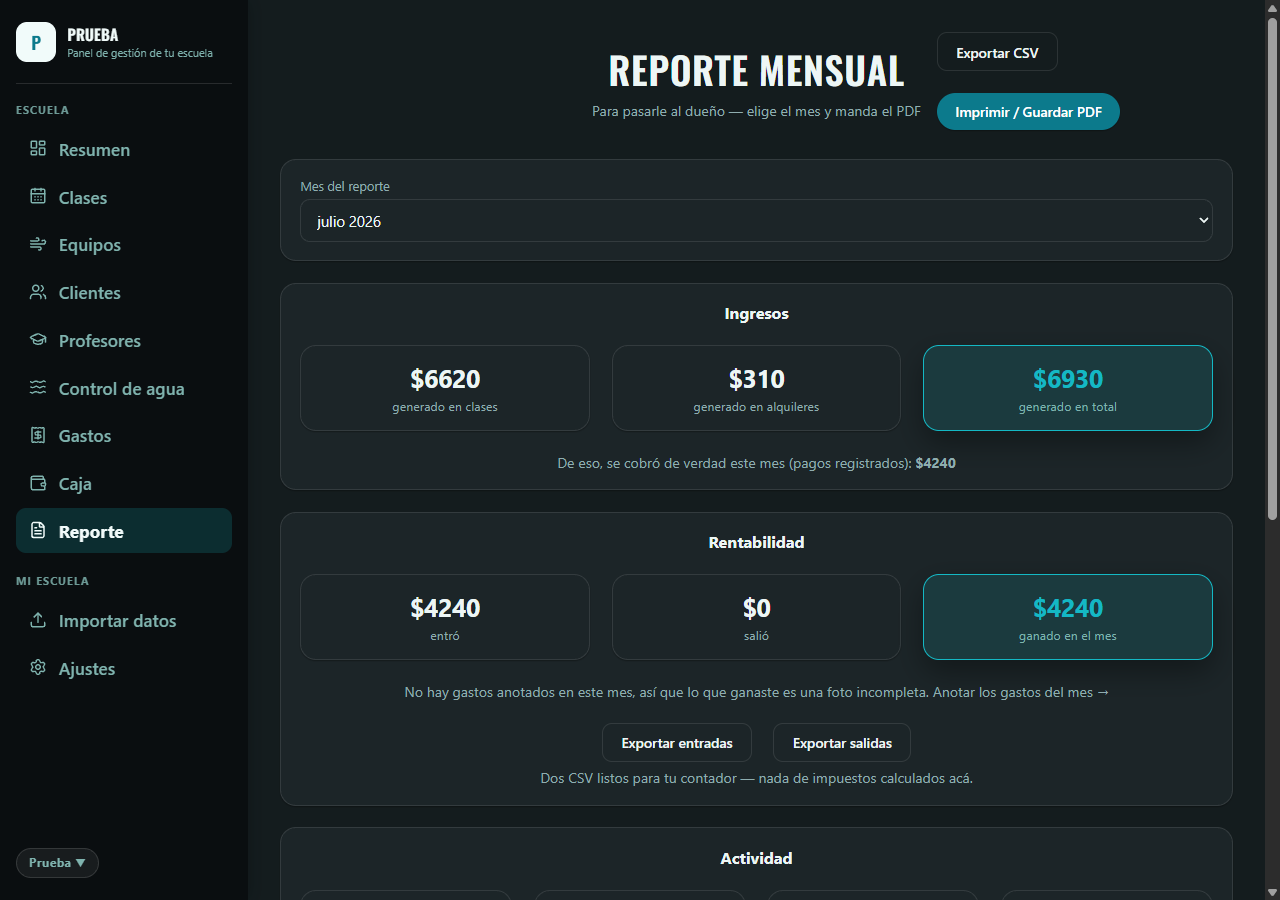Click the REPORTE MENSUAL heading
Image resolution: width=1280 pixels, height=900 pixels.
(x=756, y=71)
